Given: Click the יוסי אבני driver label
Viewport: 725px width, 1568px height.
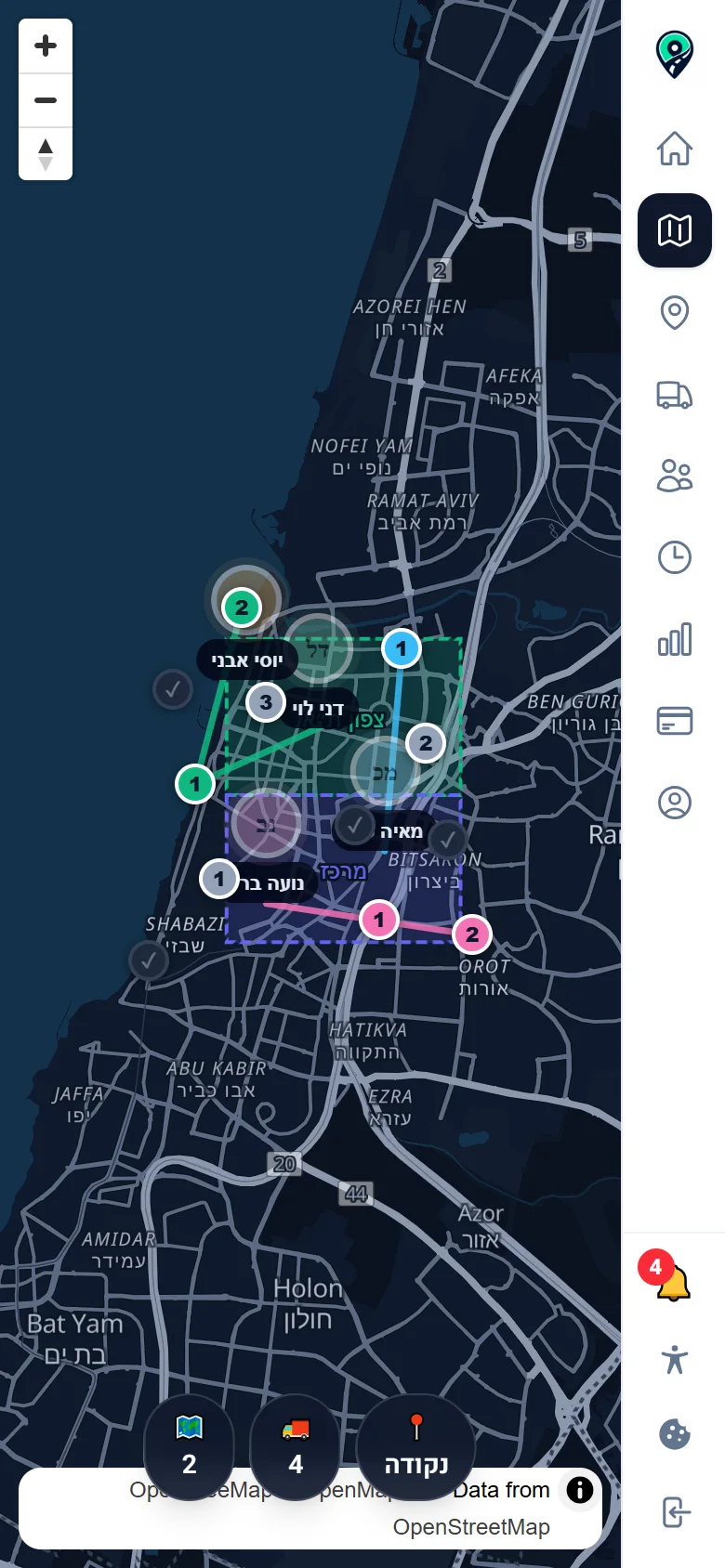Looking at the screenshot, I should tap(247, 660).
